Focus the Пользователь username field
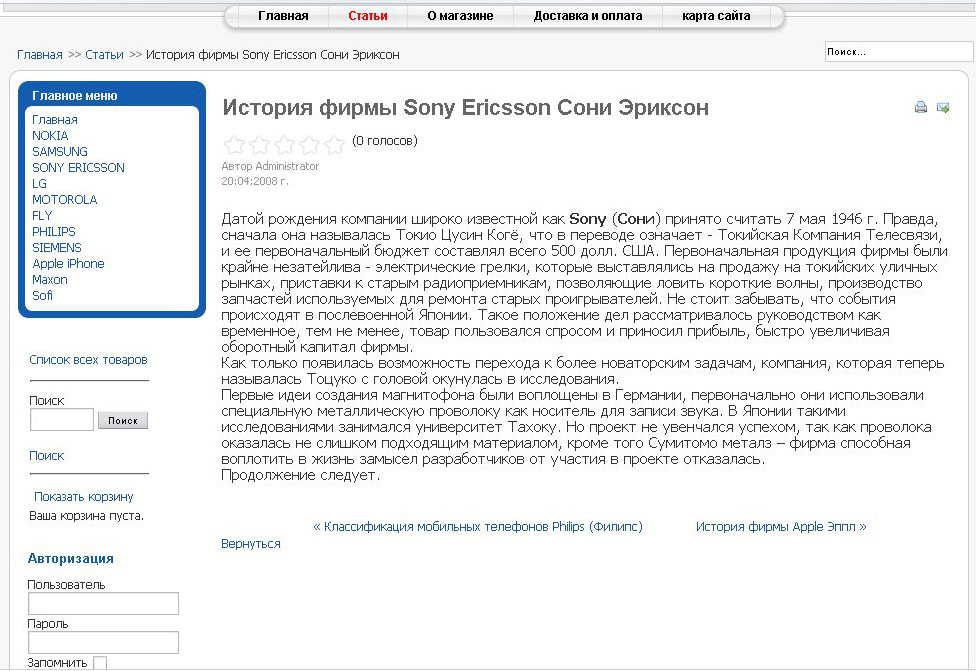Viewport: 976px width, 671px height. (103, 604)
